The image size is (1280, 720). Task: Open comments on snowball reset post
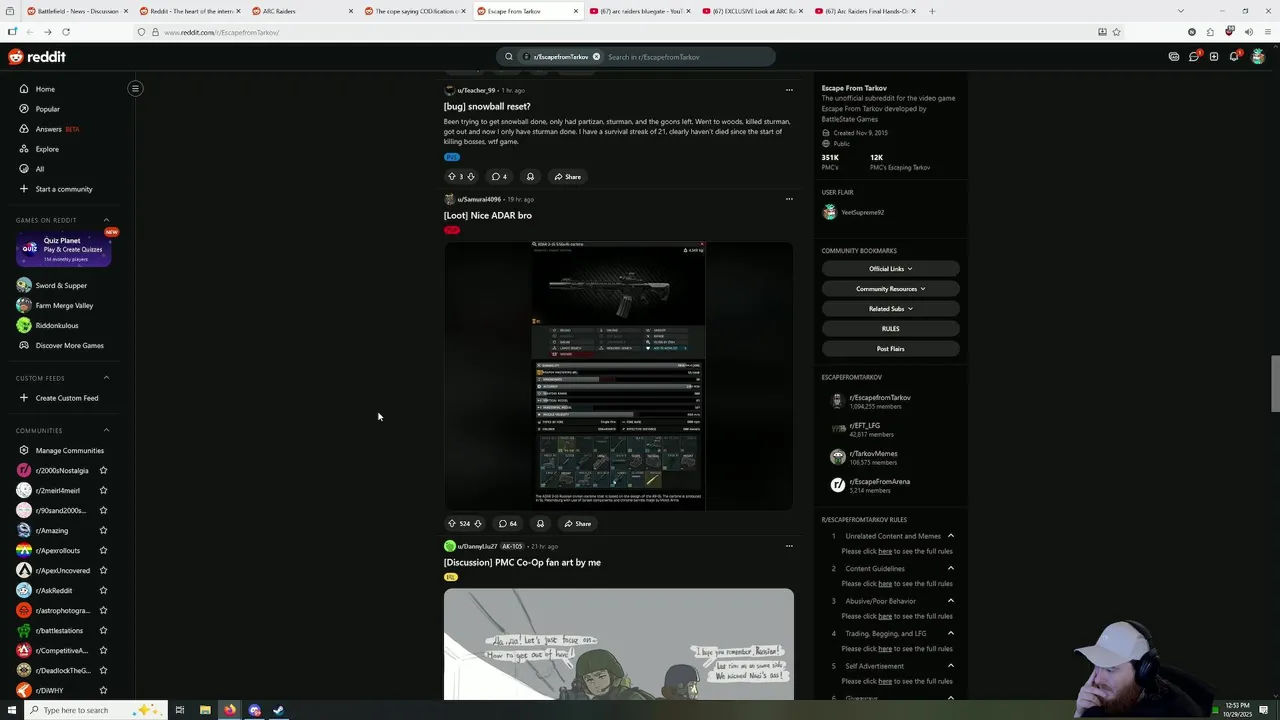point(499,176)
